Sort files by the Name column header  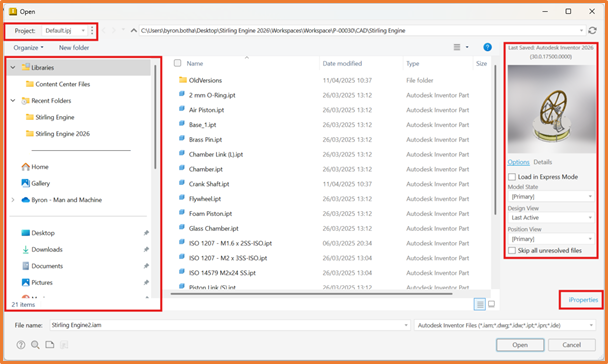coord(195,63)
